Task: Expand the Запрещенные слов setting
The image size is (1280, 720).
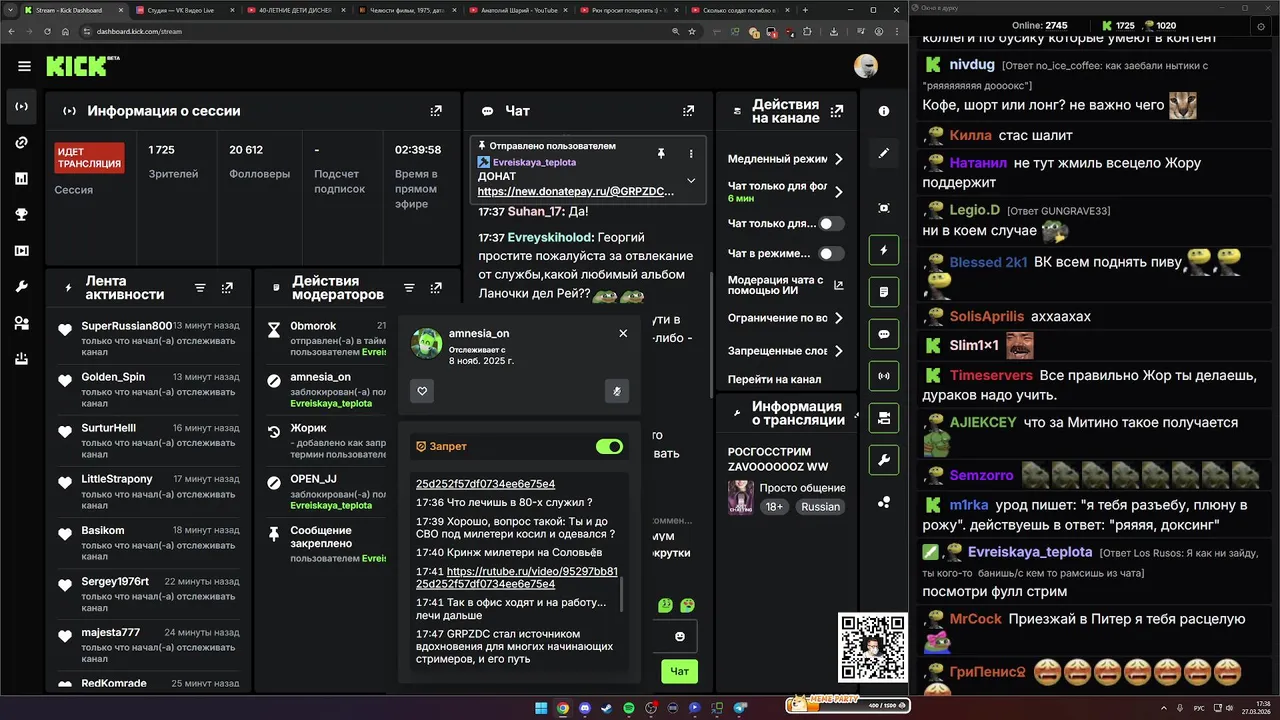Action: [838, 351]
